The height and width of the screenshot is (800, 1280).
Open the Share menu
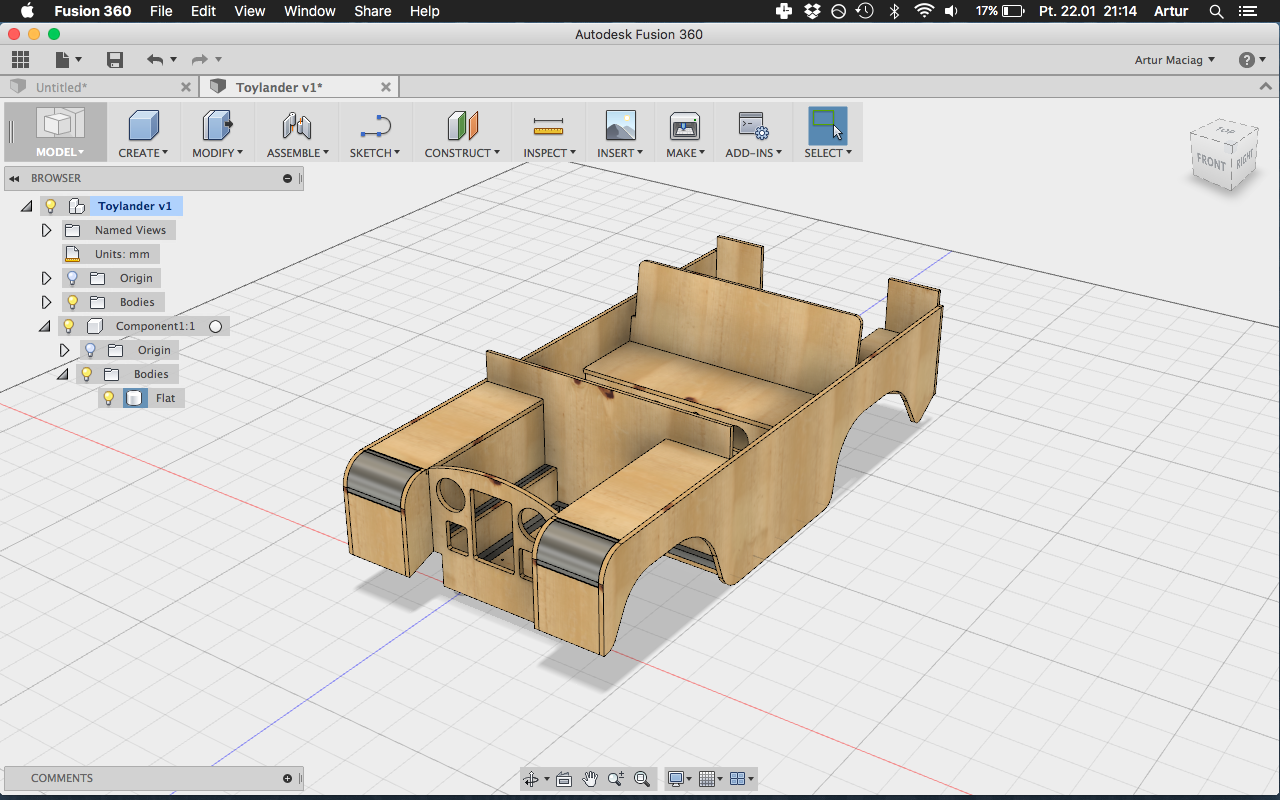click(372, 11)
